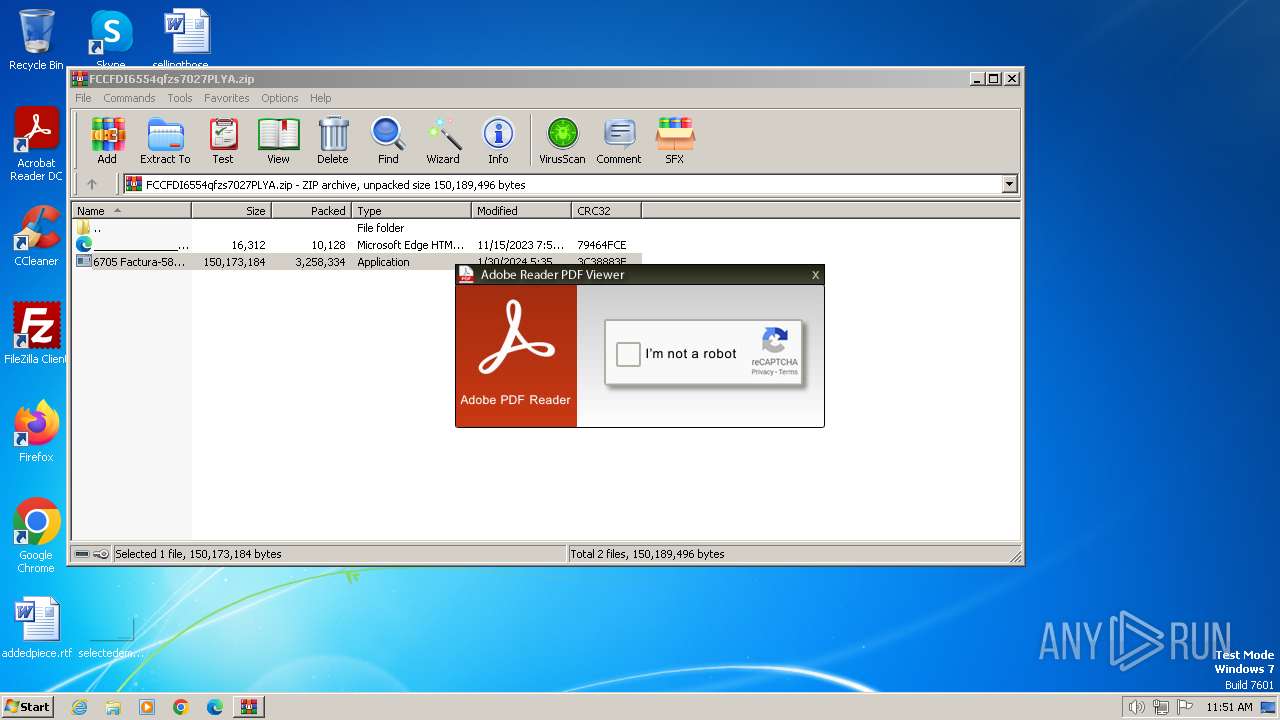
Task: Show archive Info
Action: (498, 140)
